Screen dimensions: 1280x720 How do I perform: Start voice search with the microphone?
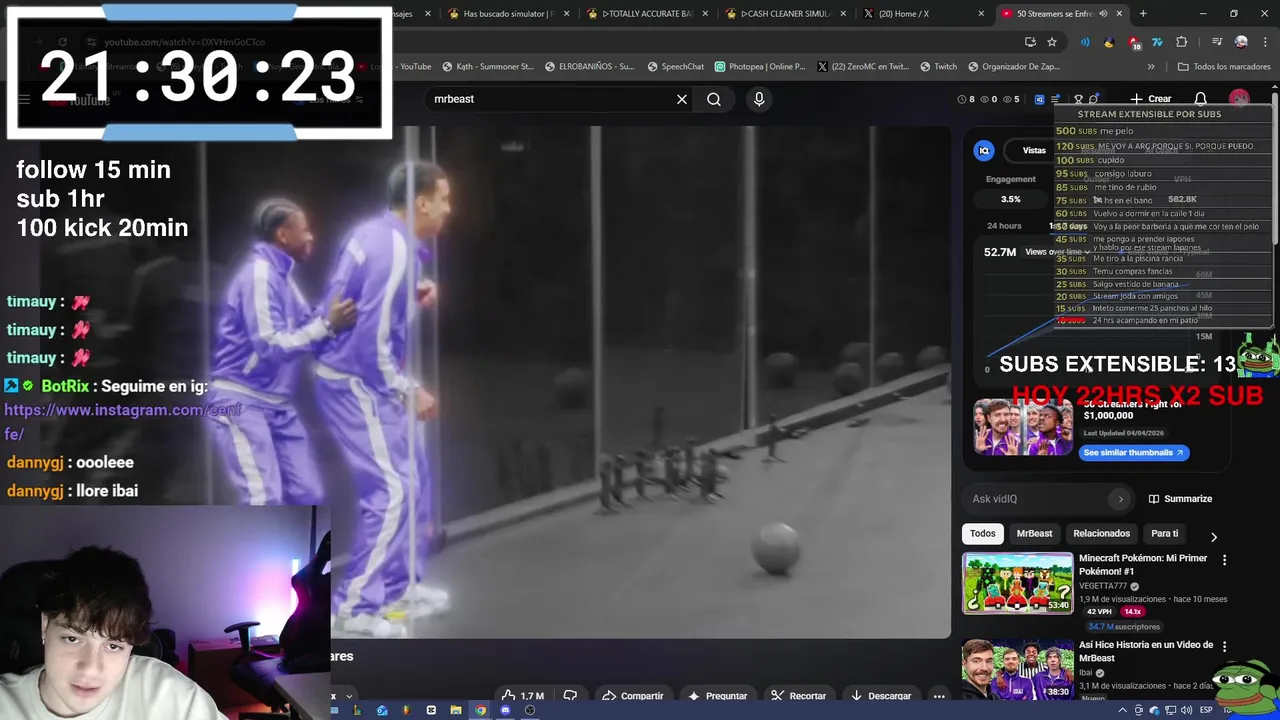[x=759, y=99]
